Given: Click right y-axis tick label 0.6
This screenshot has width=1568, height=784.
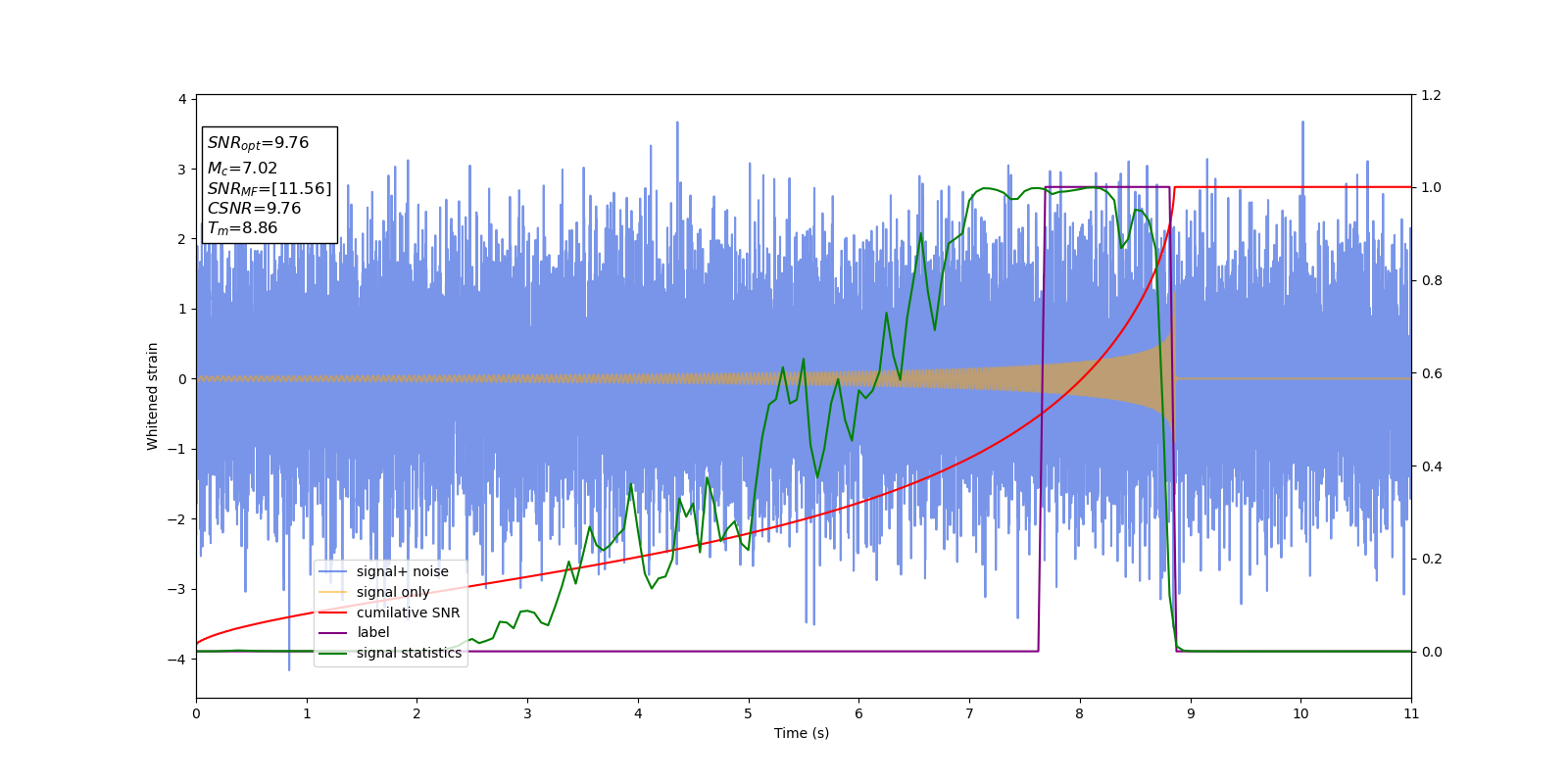Looking at the screenshot, I should 1431,373.
